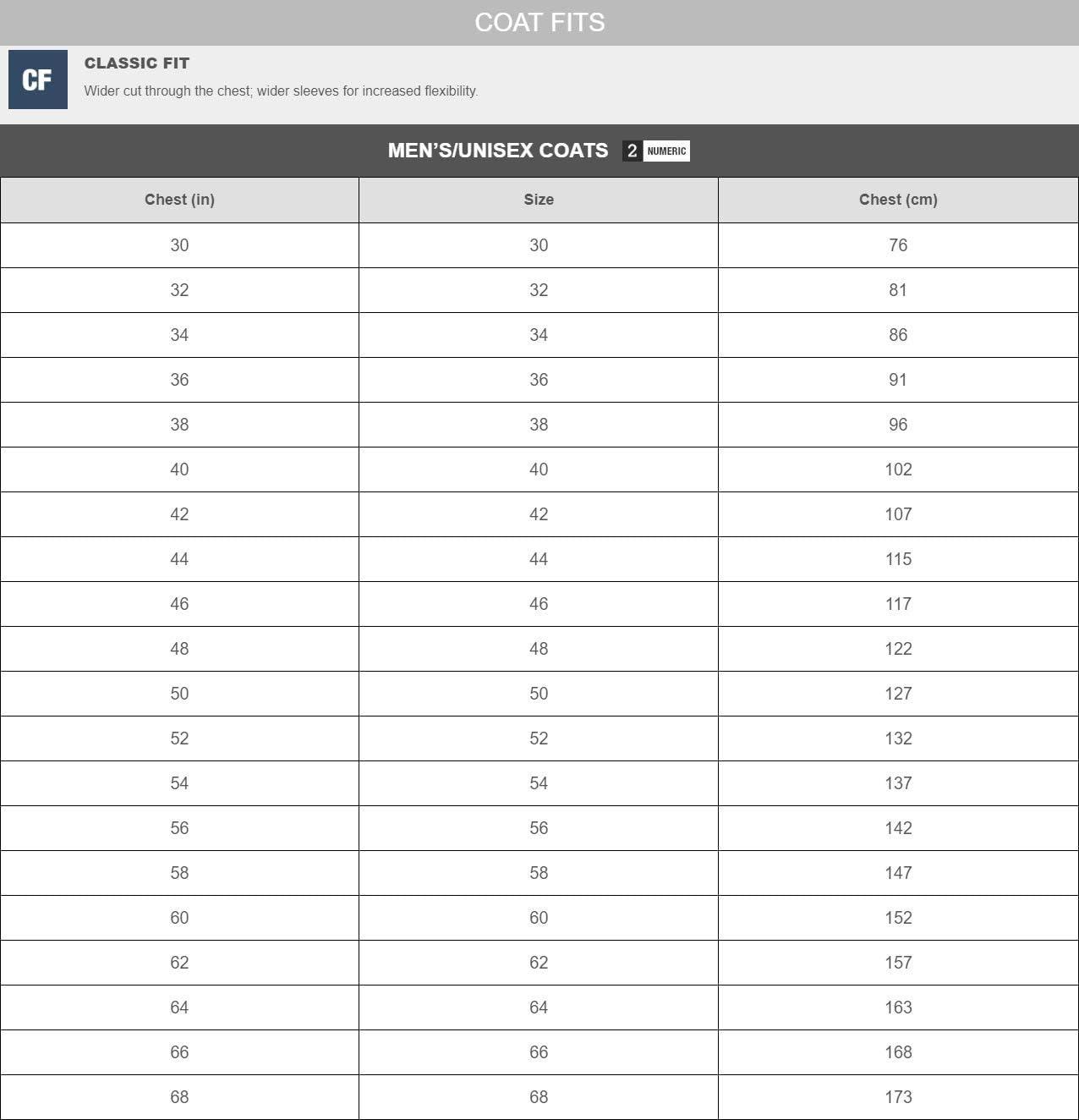Image resolution: width=1079 pixels, height=1120 pixels.
Task: Pick size 58 in the Size column
Action: coord(539,873)
